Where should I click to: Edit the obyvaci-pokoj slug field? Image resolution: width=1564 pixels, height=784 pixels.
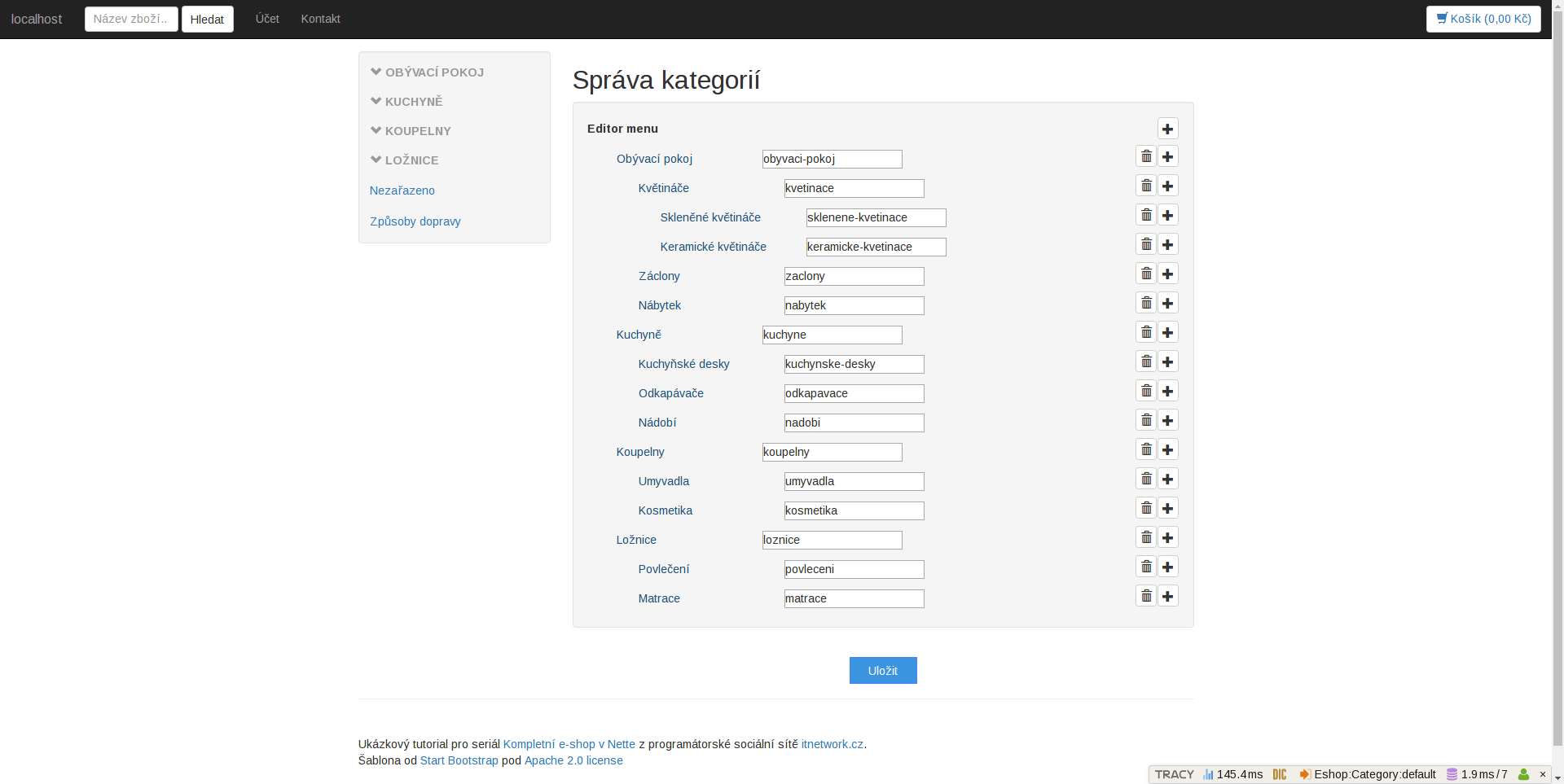833,159
